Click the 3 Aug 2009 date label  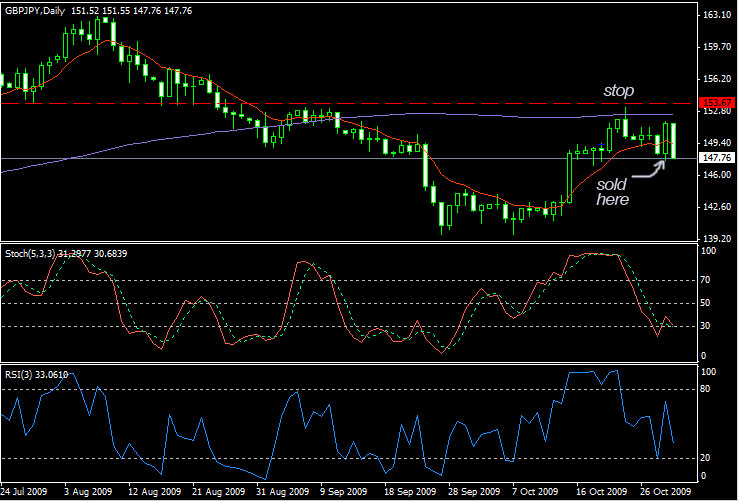tap(87, 492)
